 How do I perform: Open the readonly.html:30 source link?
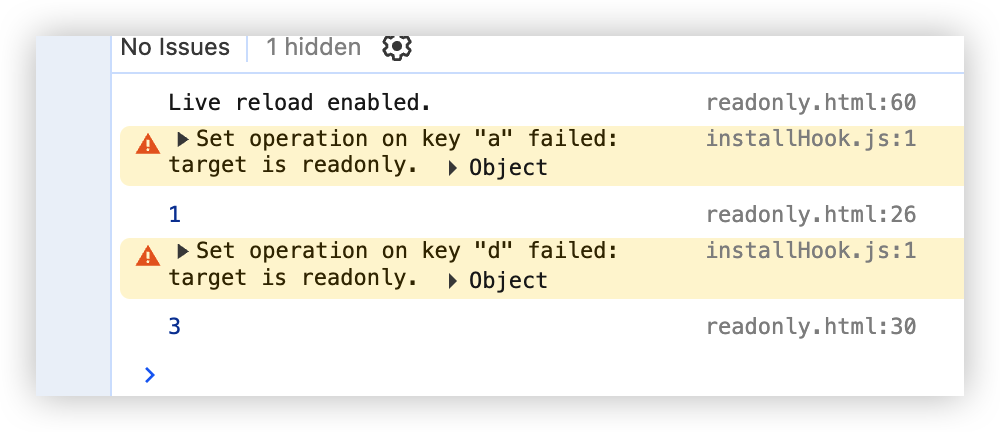(x=810, y=326)
